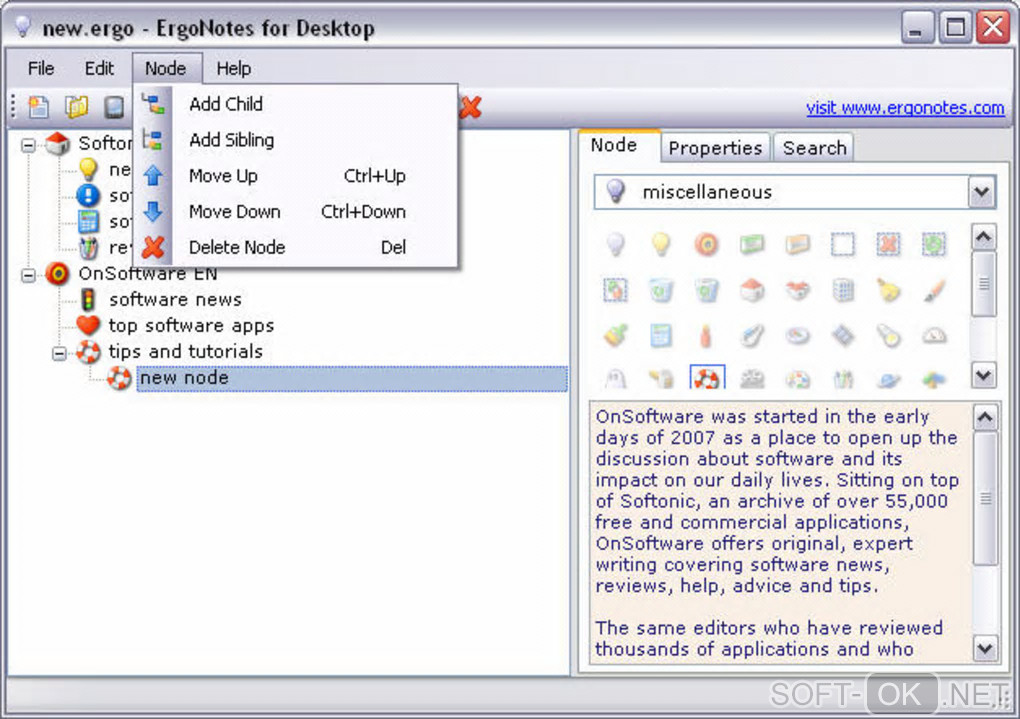Collapse the Softonic root tree node

(x=28, y=144)
